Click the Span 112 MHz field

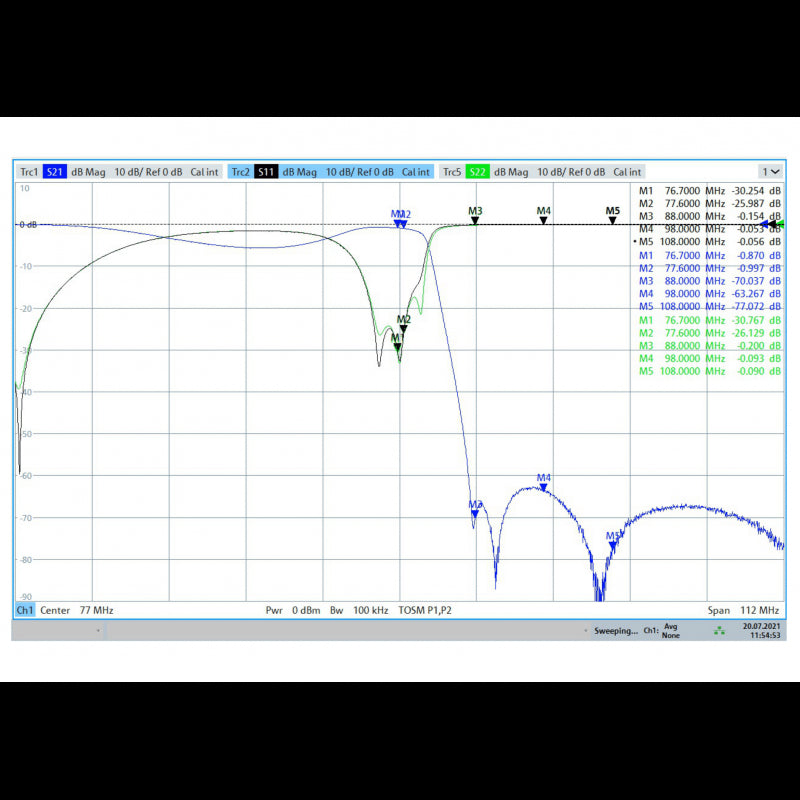[743, 610]
